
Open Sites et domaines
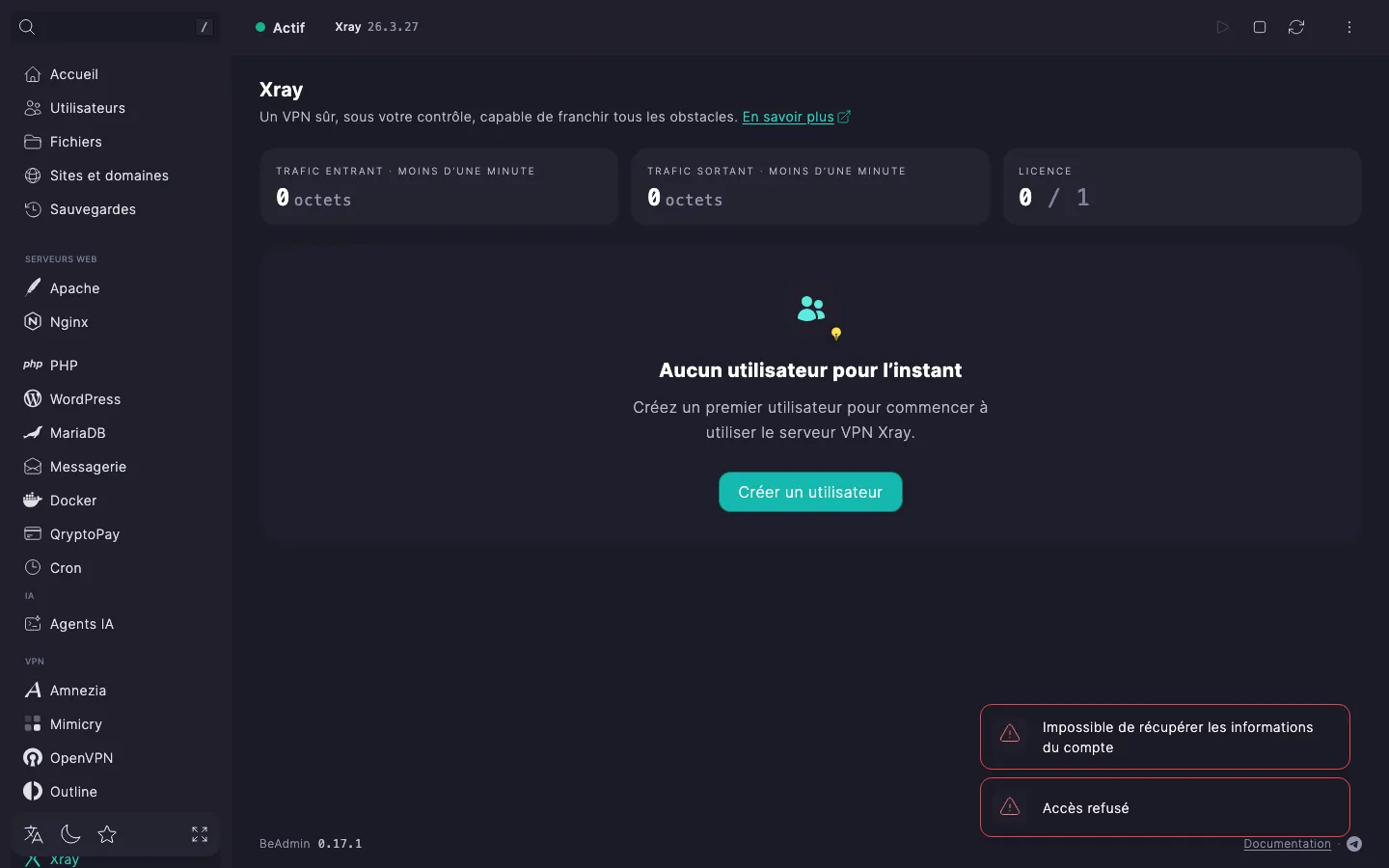click(116, 176)
